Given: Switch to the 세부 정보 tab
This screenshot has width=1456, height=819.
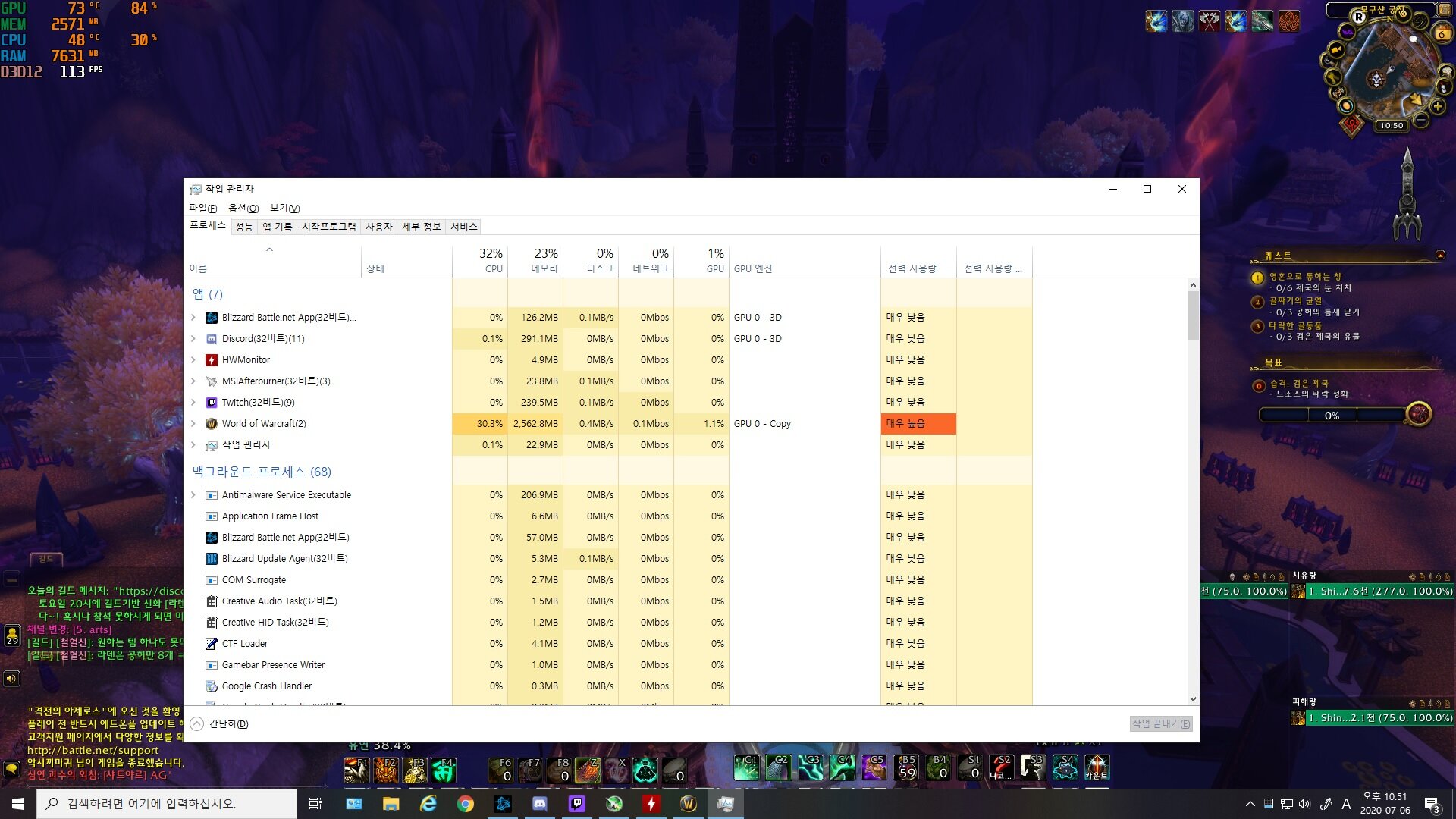Looking at the screenshot, I should [421, 227].
